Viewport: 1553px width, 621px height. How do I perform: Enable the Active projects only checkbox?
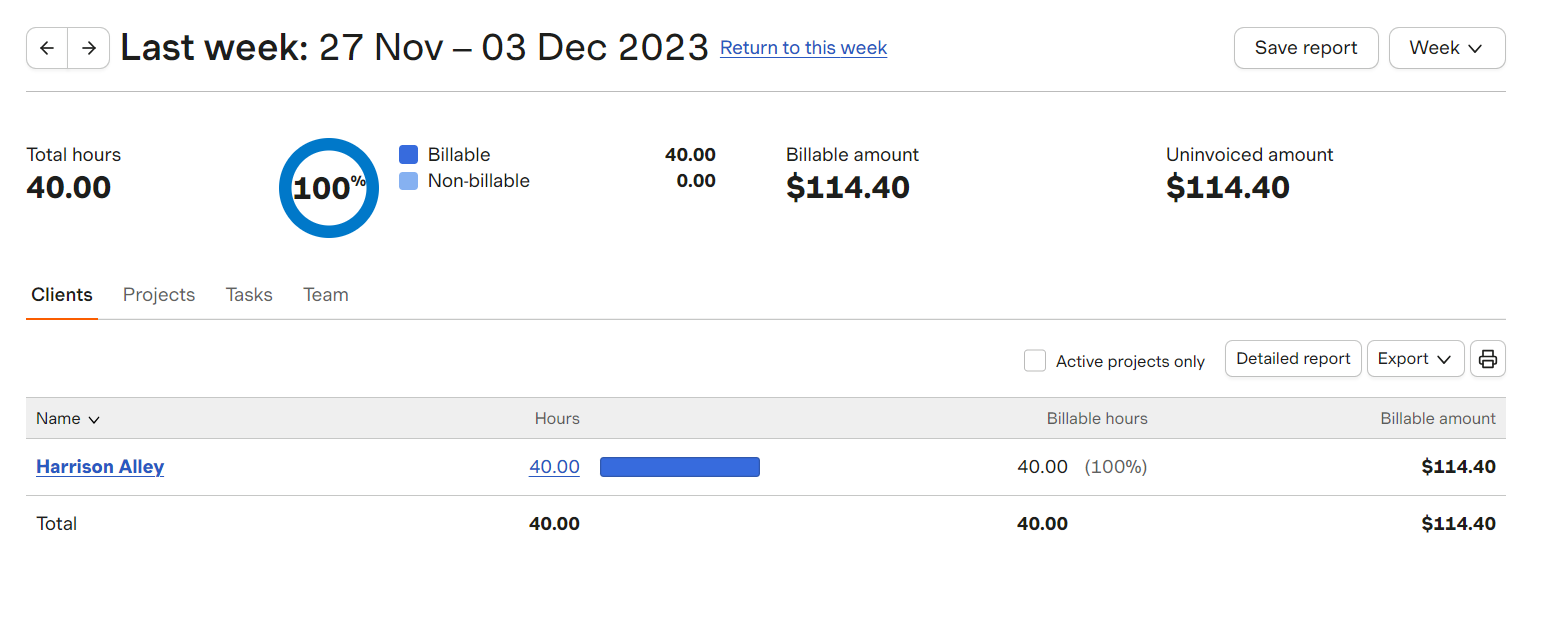click(x=1035, y=361)
